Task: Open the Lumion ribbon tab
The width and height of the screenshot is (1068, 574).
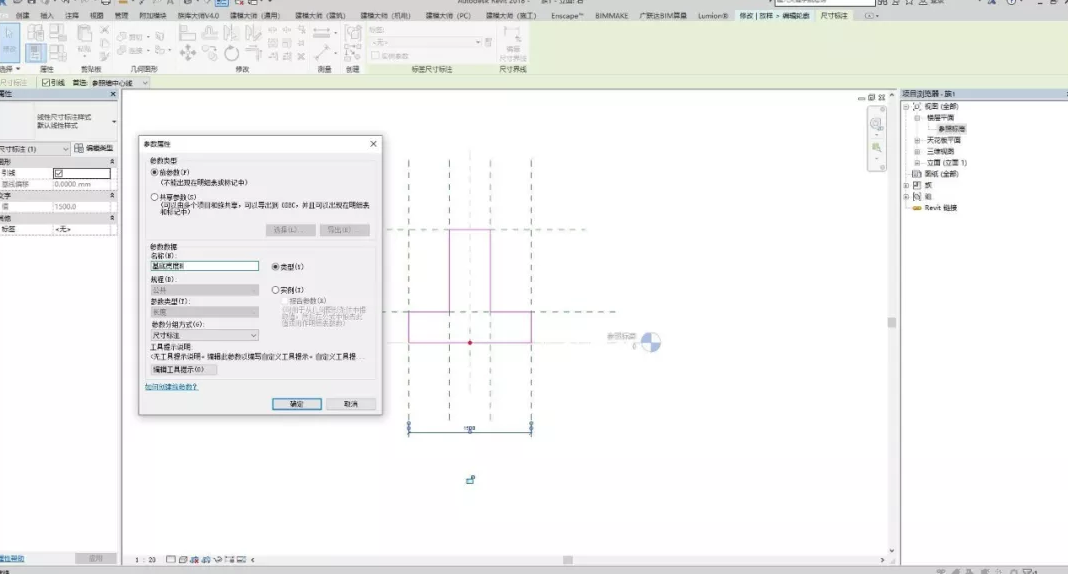Action: (712, 16)
